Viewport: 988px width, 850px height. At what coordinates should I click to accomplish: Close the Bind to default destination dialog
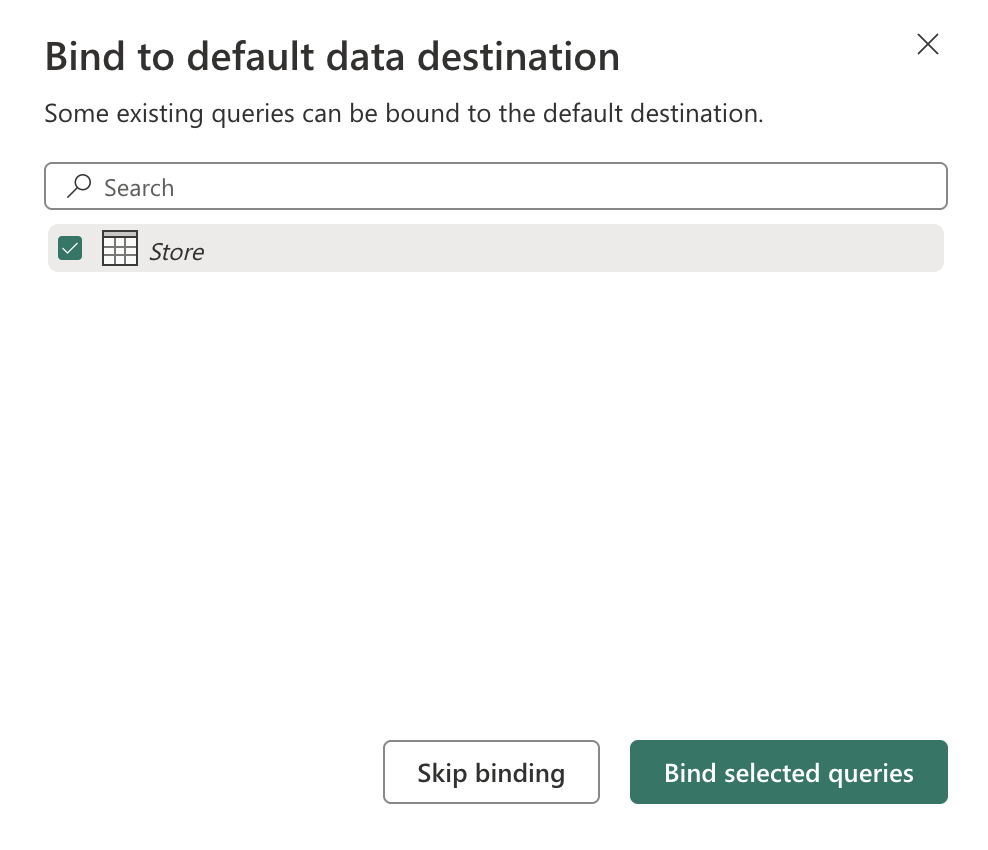[x=928, y=44]
